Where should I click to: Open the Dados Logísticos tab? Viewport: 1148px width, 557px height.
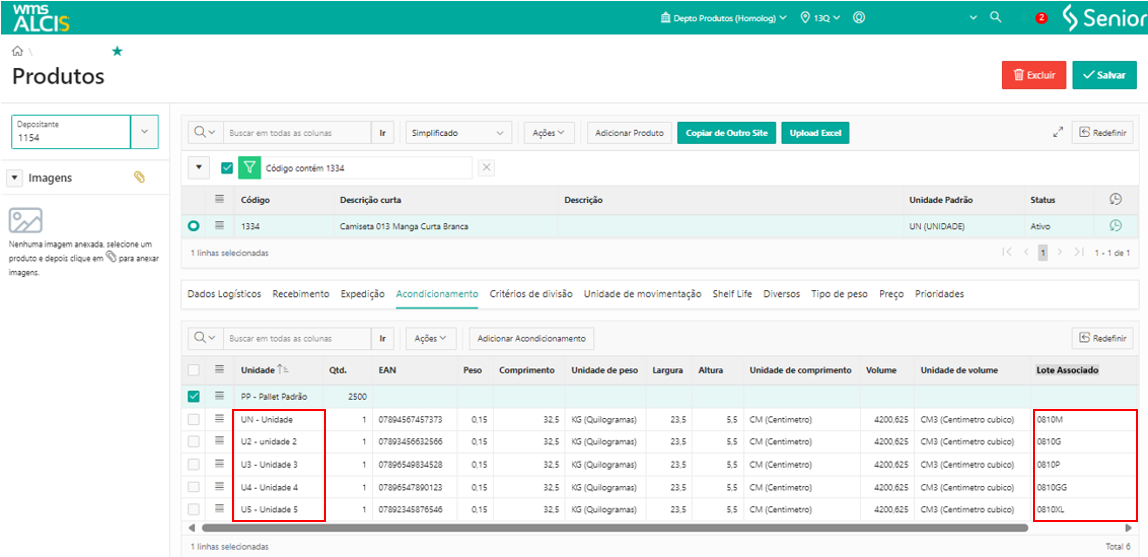[224, 294]
